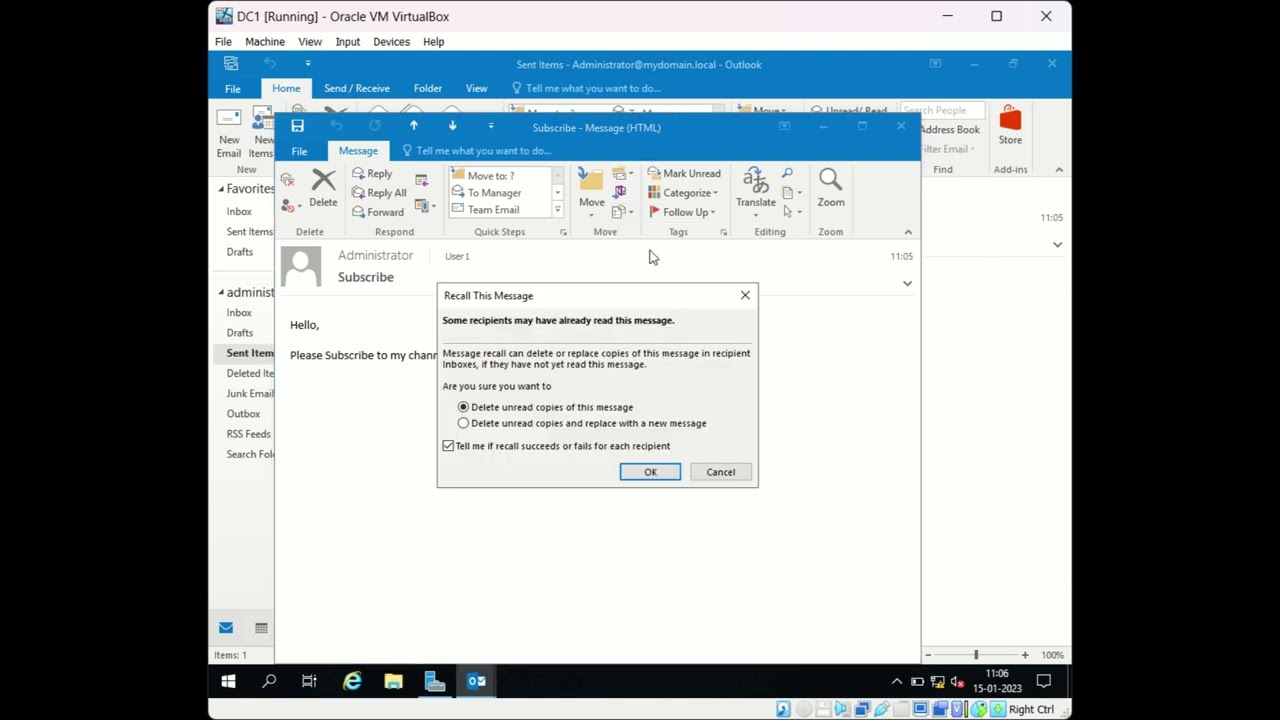Click the Delete message icon in ribbon

(x=323, y=181)
